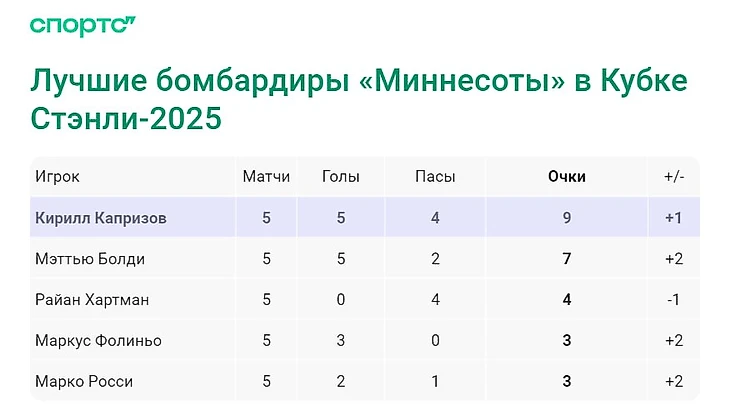The height and width of the screenshot is (416, 730).
Task: Click Болди's points value 7
Action: tap(566, 259)
